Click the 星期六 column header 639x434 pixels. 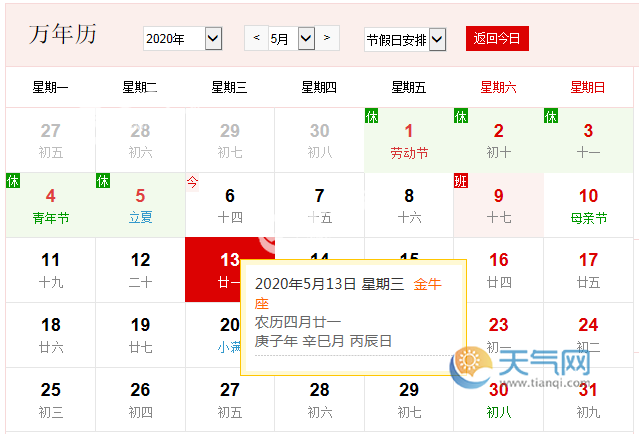(x=498, y=87)
